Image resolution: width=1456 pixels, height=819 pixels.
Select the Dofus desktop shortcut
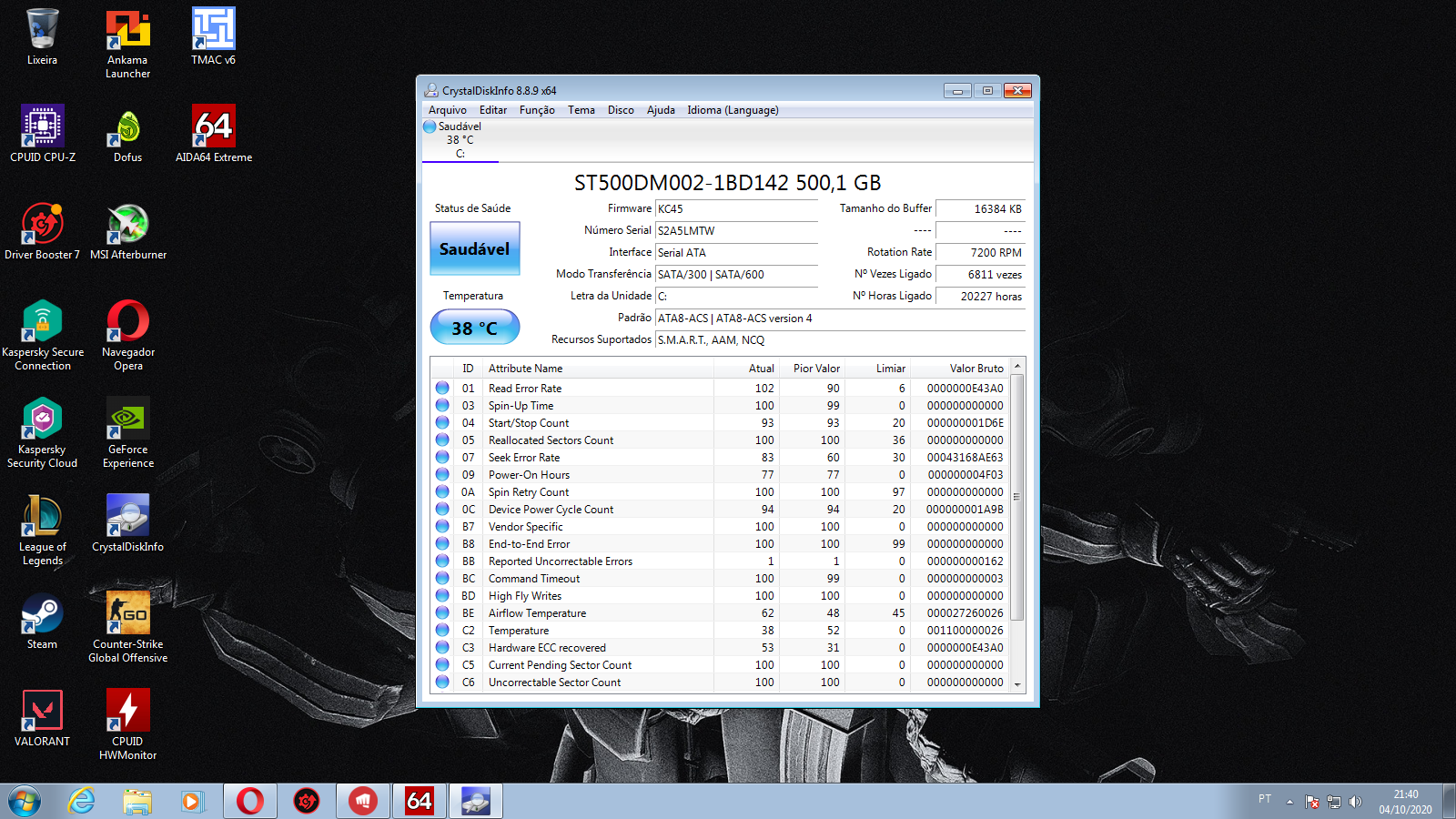(x=128, y=134)
